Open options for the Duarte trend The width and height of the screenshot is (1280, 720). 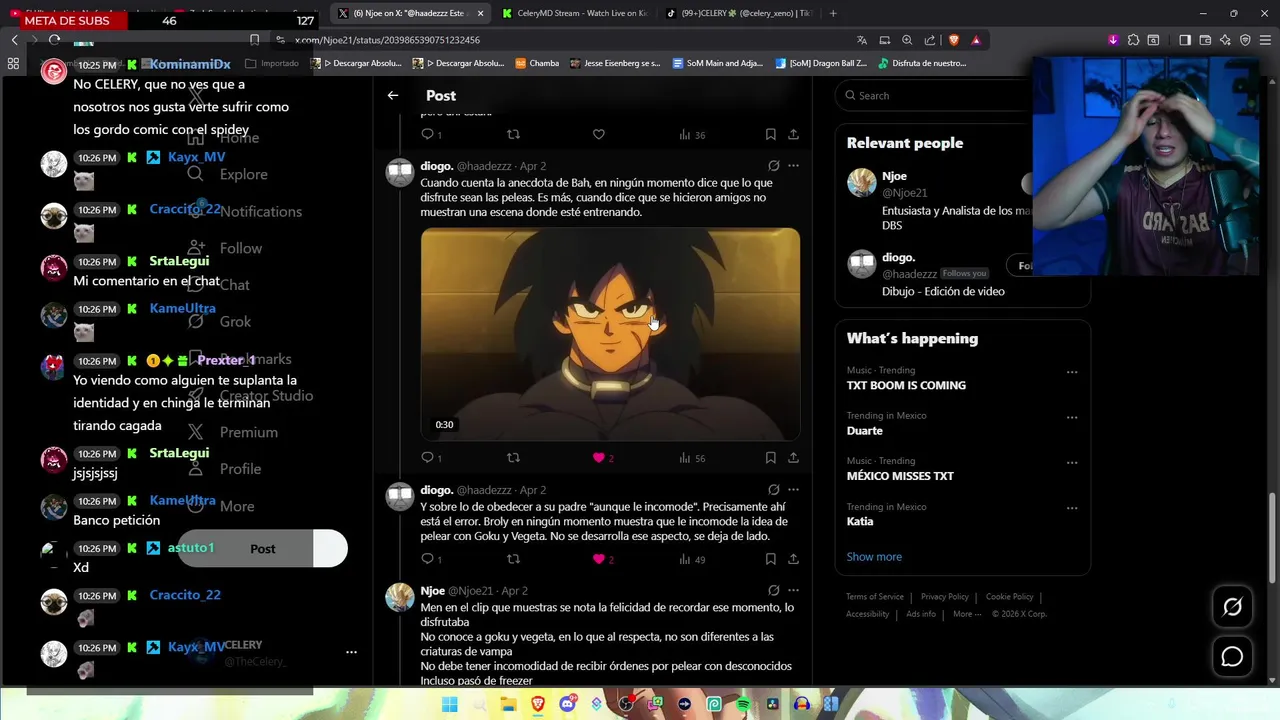pos(1072,417)
